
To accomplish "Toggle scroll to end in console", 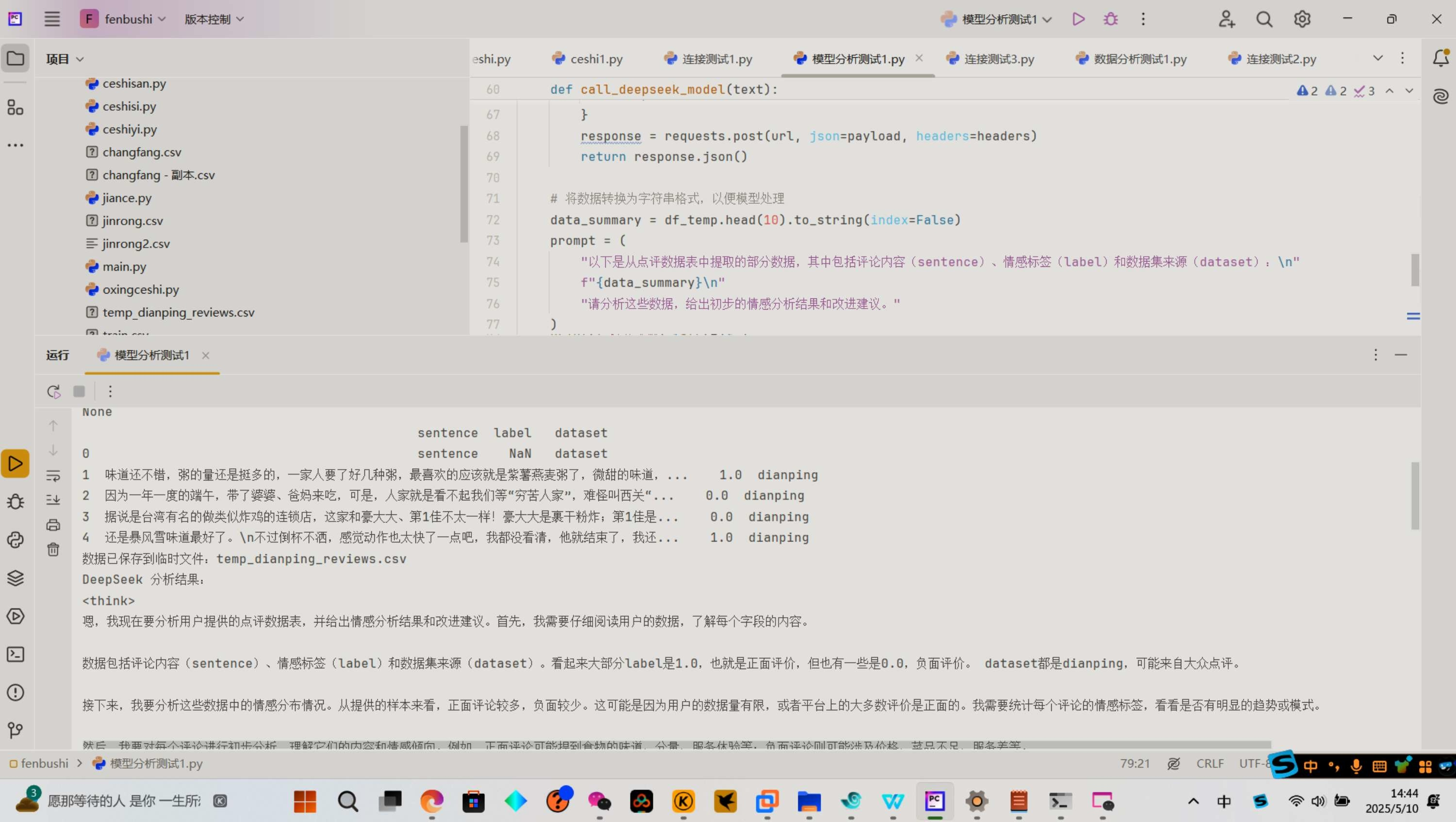I will point(53,500).
